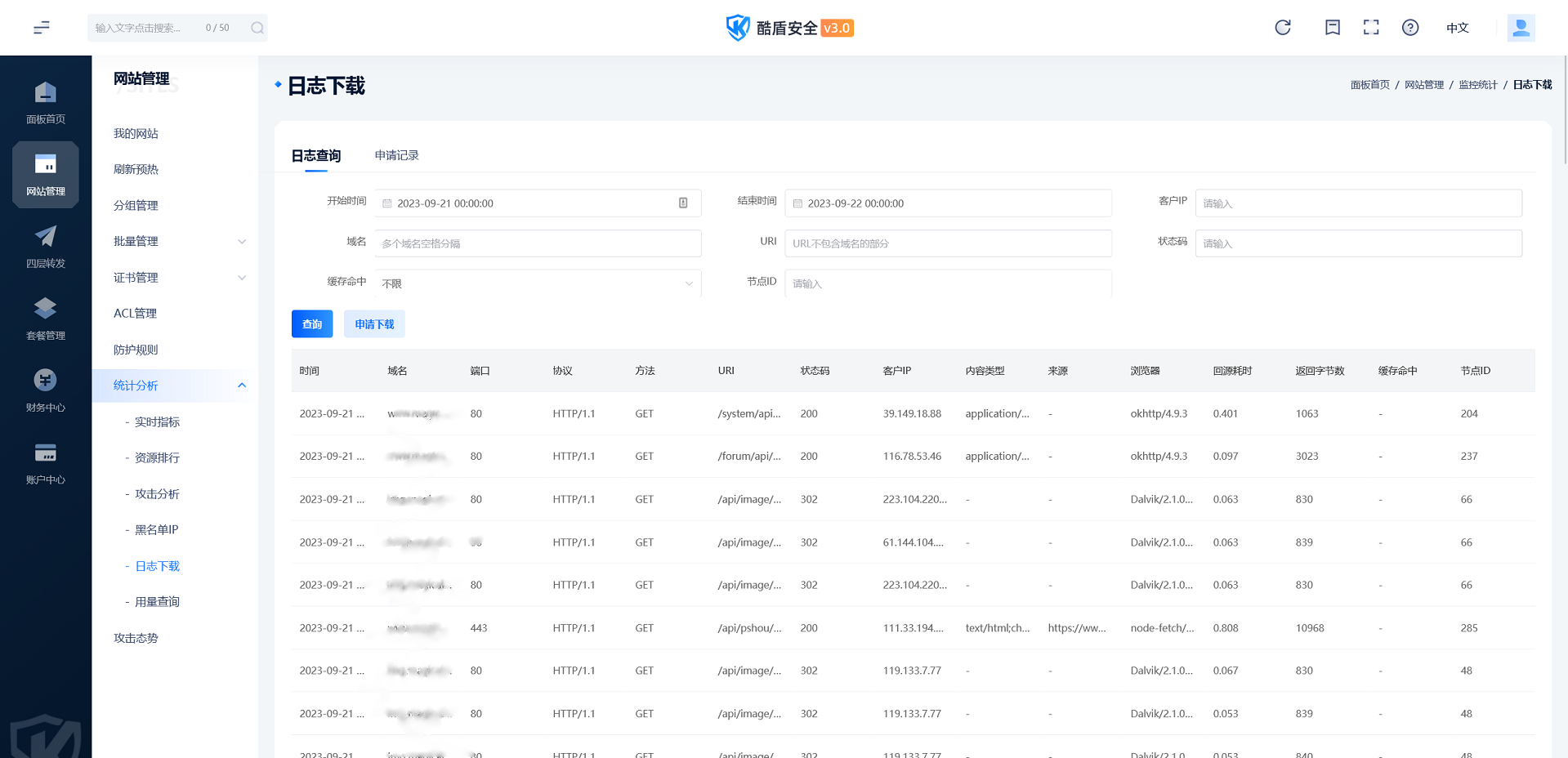
Task: Focus the 状态码 input field
Action: coord(1358,243)
